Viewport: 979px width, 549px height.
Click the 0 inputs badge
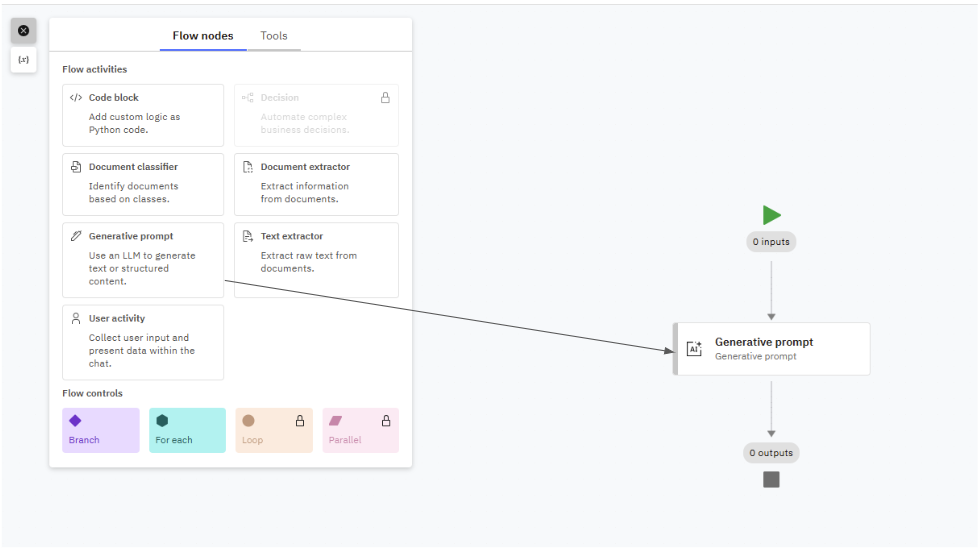771,242
